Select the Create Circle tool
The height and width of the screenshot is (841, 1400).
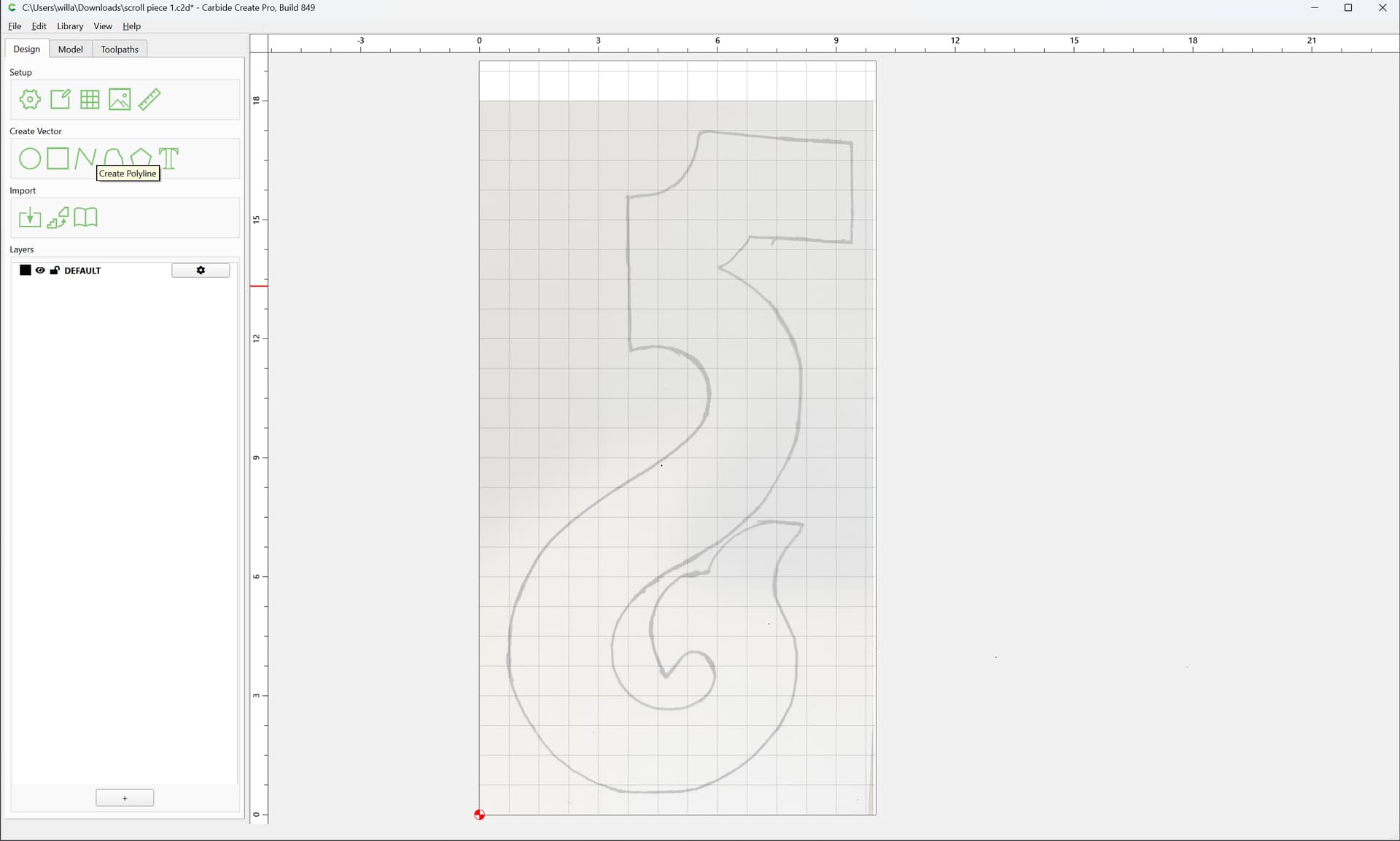click(30, 158)
